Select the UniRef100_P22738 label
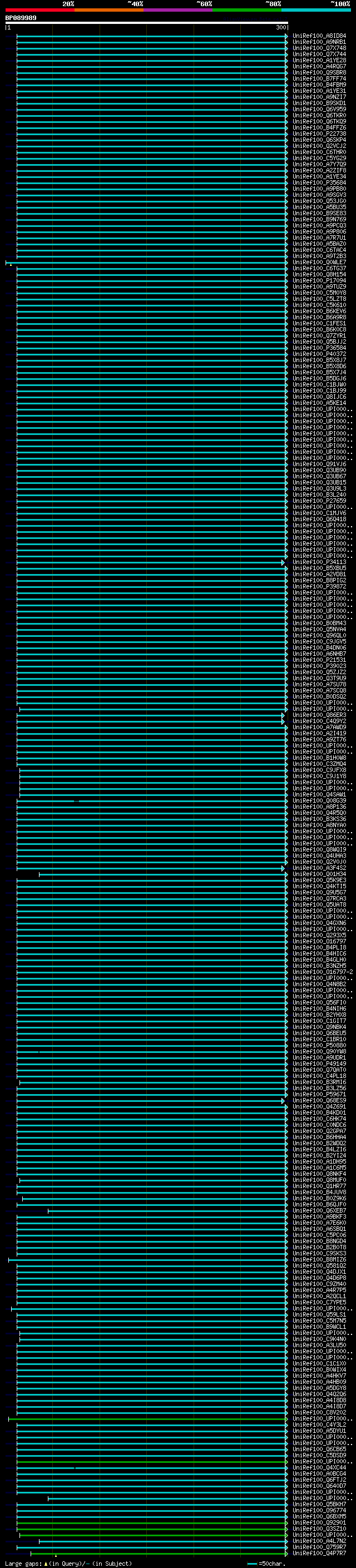The height and width of the screenshot is (1568, 356). (x=319, y=134)
